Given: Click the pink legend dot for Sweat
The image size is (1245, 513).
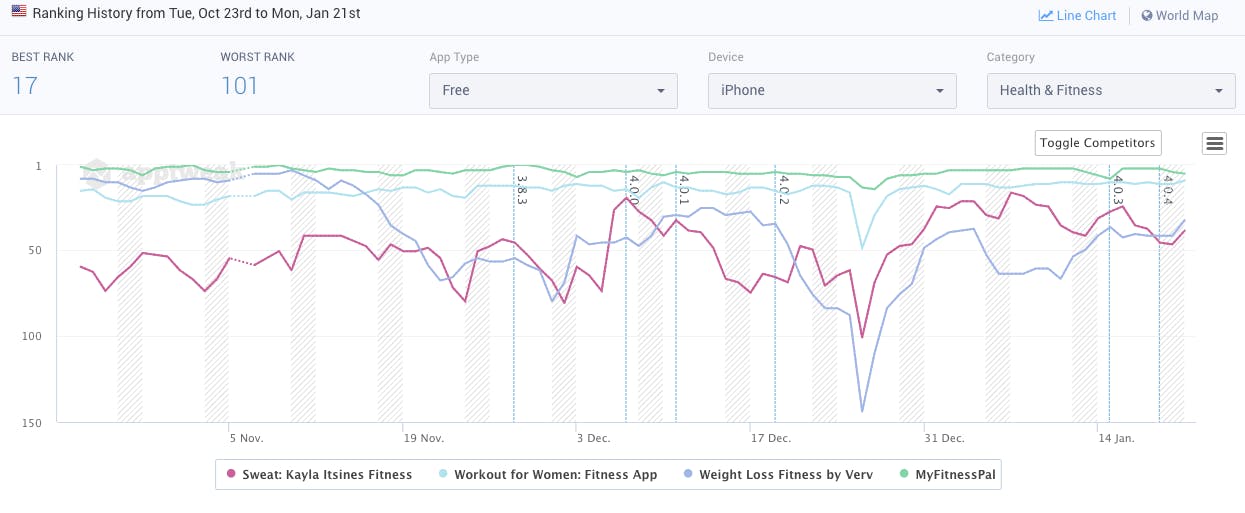Looking at the screenshot, I should [x=232, y=475].
